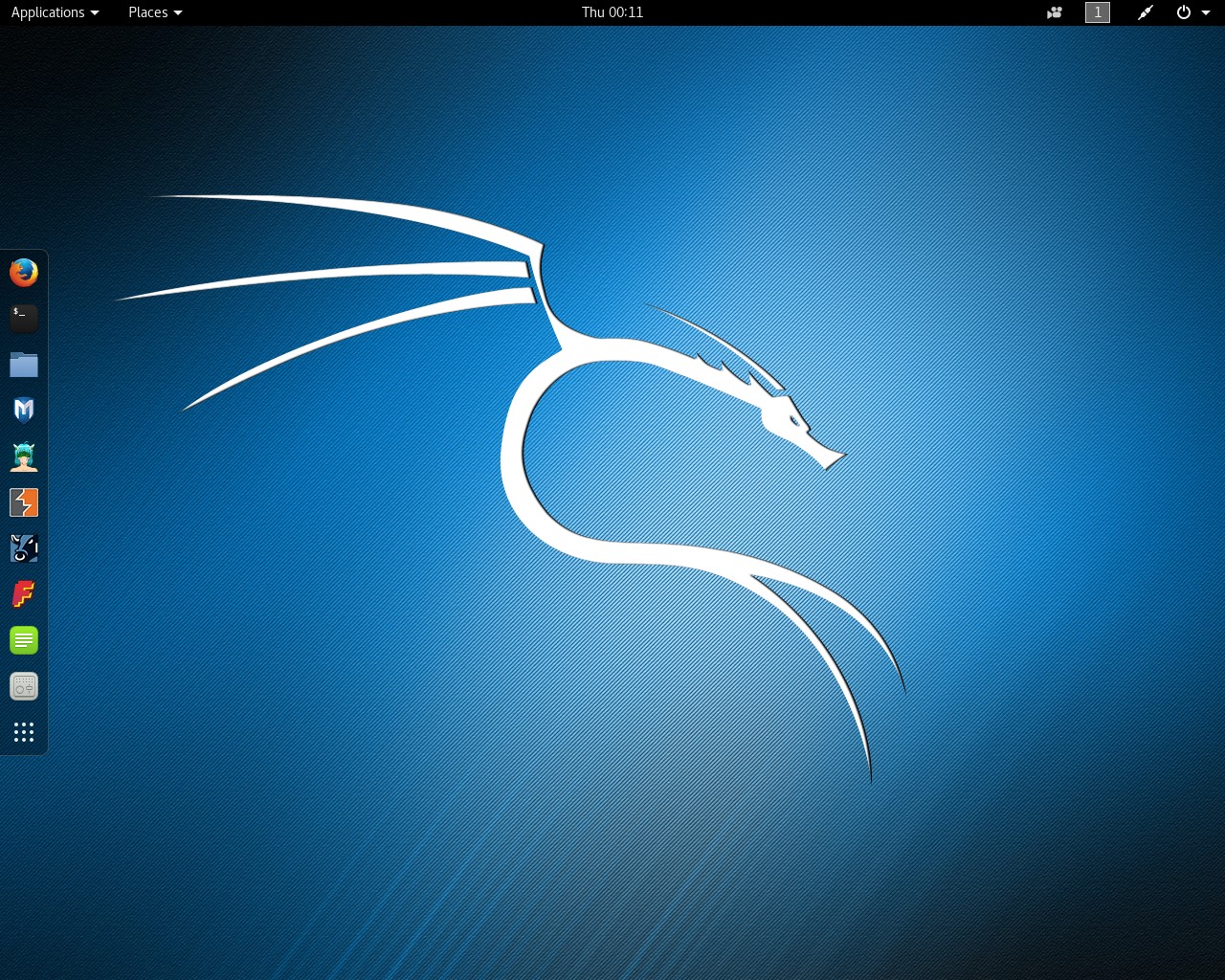
Task: Open the network connection indicator
Action: coord(1145,12)
